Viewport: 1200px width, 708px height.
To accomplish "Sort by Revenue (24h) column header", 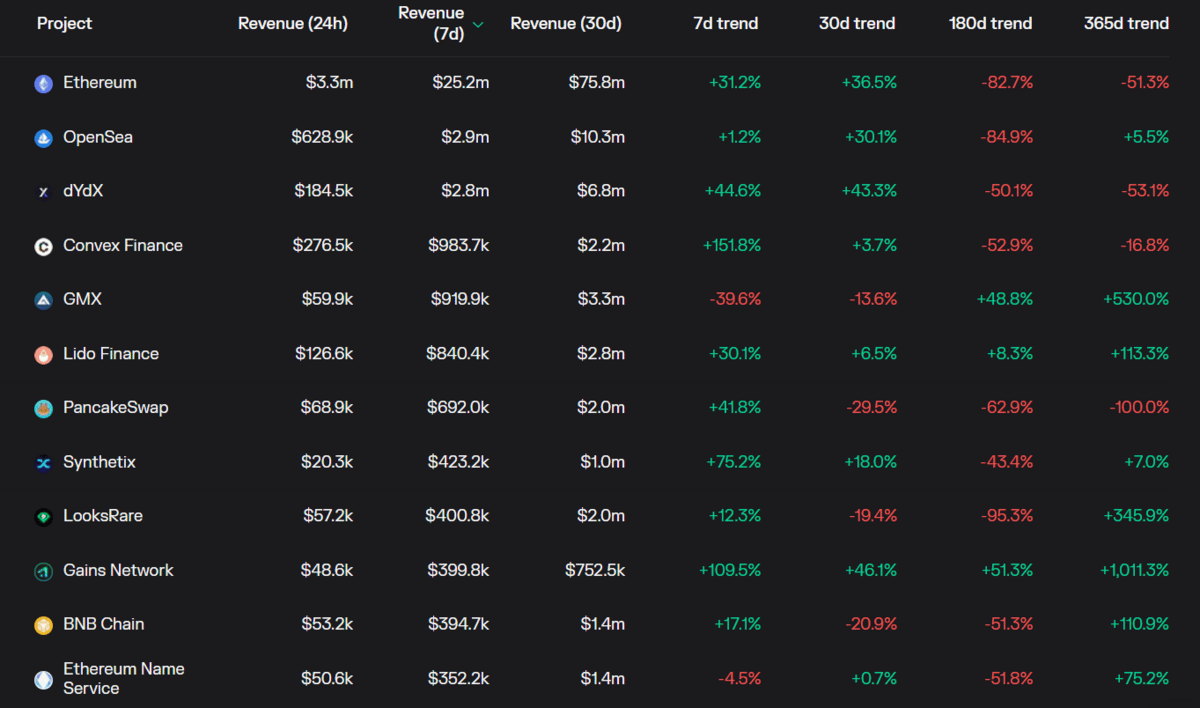I will [x=293, y=23].
